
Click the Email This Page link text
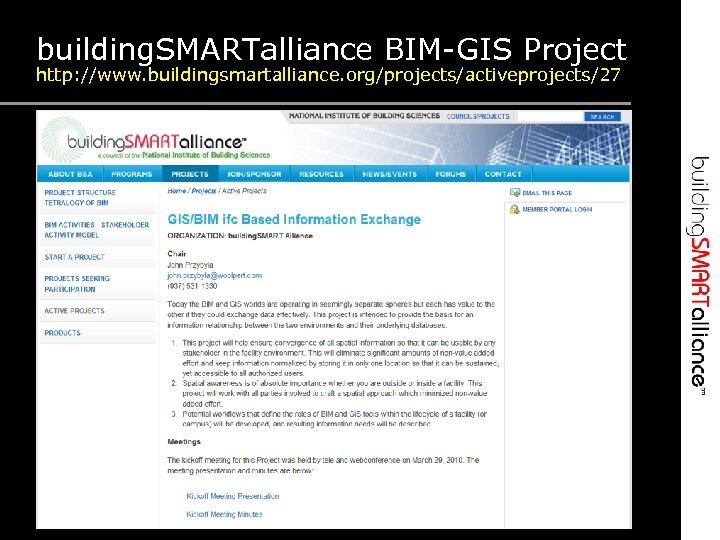(x=547, y=193)
